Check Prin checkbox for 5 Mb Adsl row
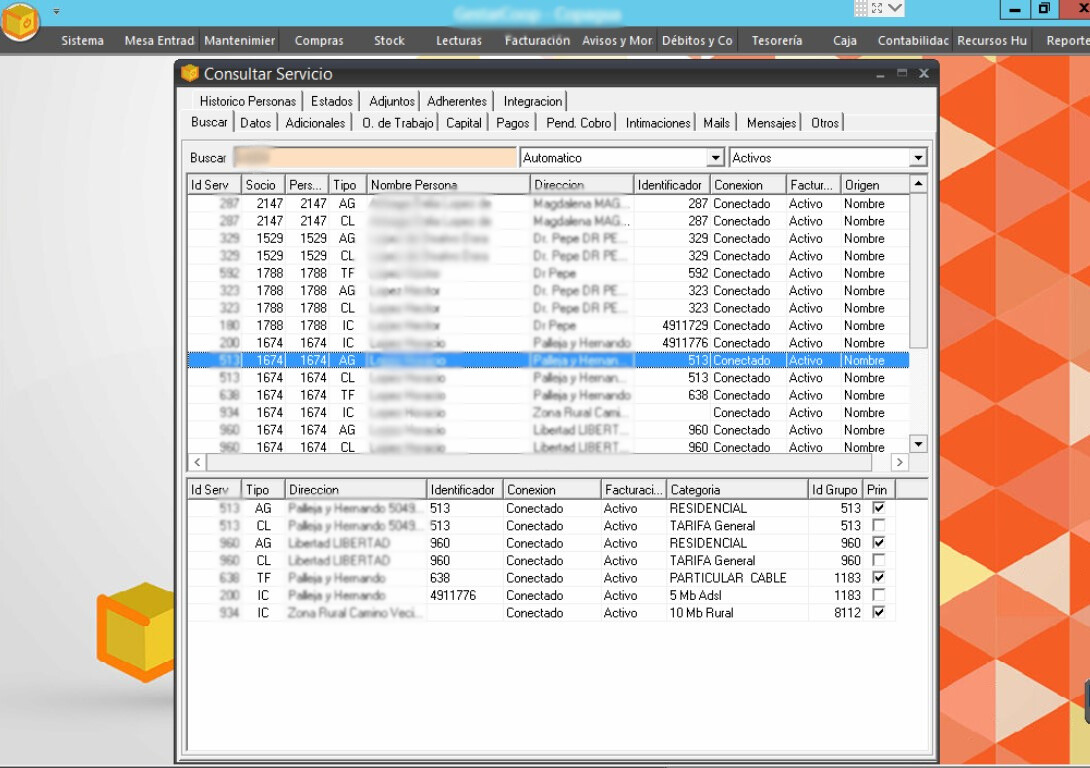Image resolution: width=1090 pixels, height=768 pixels. pyautogui.click(x=878, y=595)
